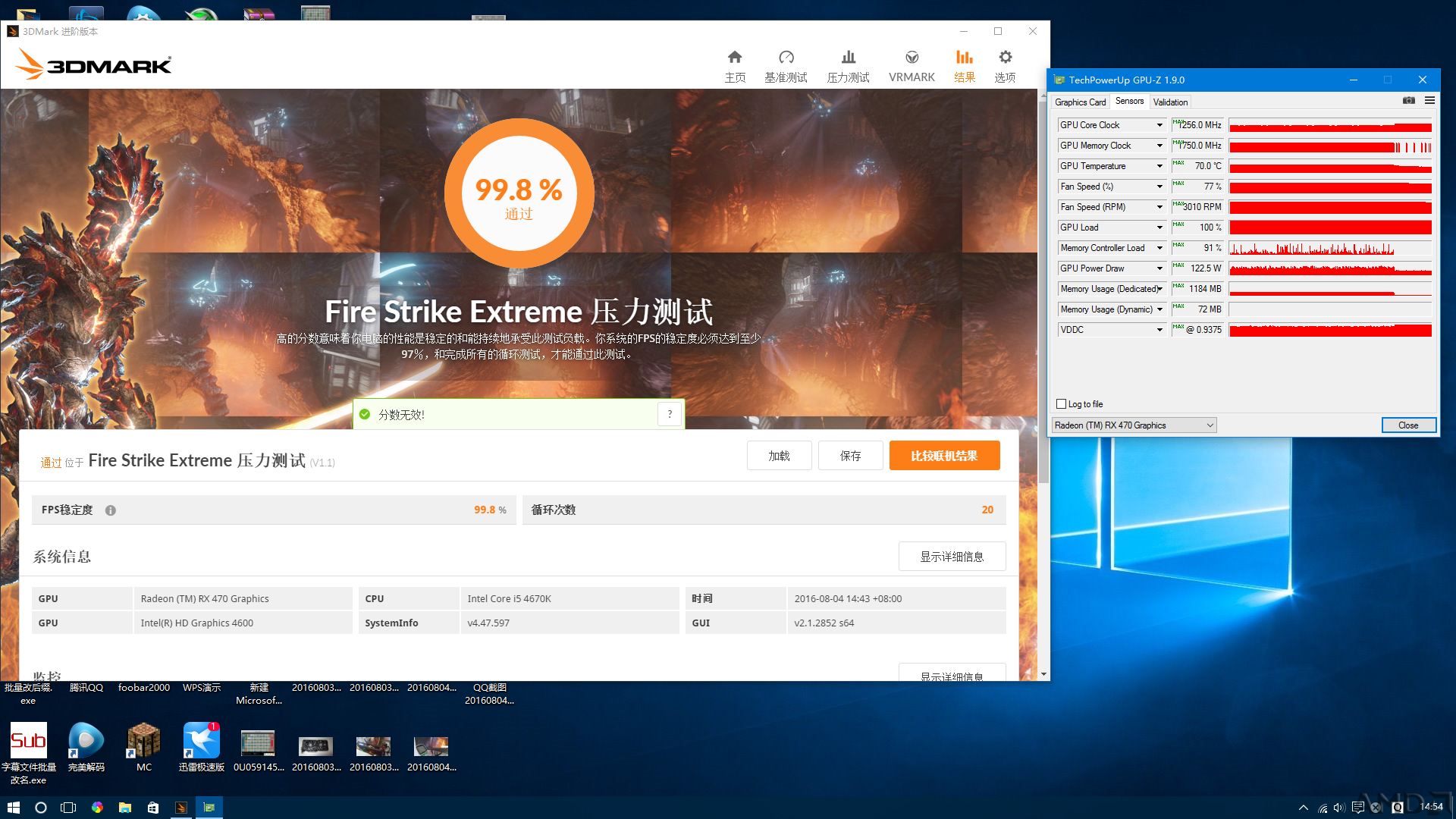Open the 字幕文件批量改名.exe desktop icon

(x=29, y=753)
